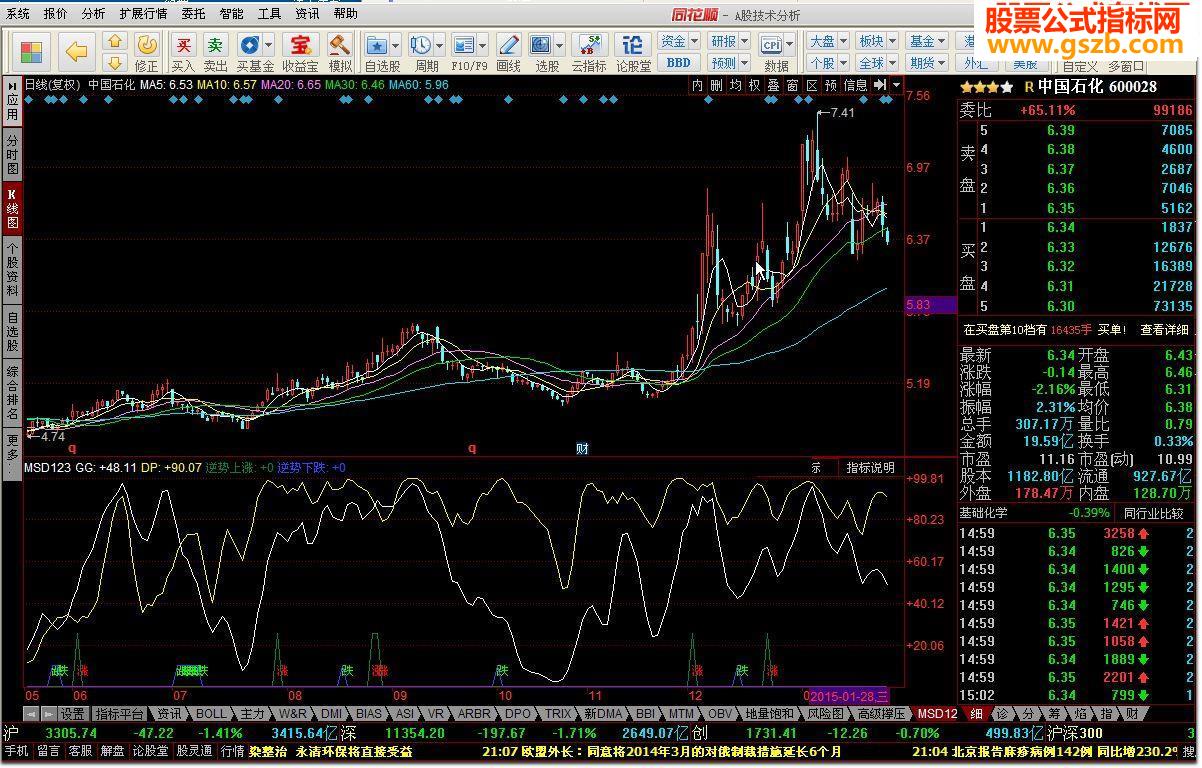Click the 修正 refresh icon
The image size is (1202, 768).
click(x=147, y=51)
